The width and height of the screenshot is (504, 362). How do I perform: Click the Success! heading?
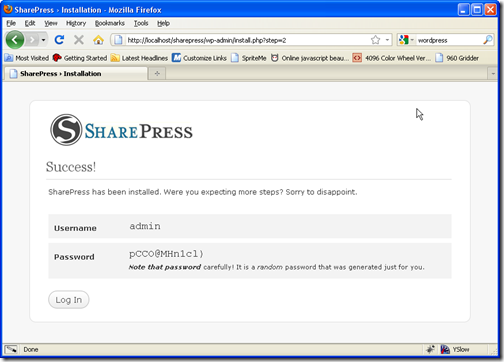click(x=71, y=167)
